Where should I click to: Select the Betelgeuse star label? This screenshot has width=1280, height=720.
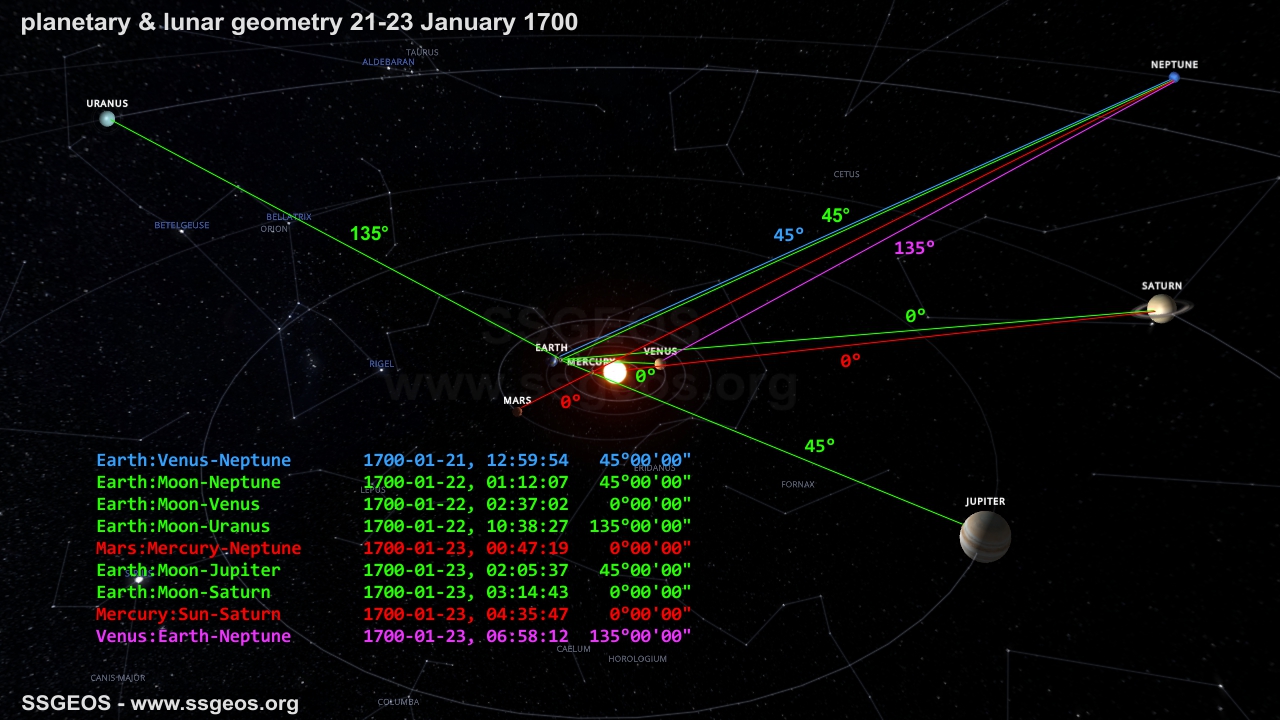[x=182, y=226]
